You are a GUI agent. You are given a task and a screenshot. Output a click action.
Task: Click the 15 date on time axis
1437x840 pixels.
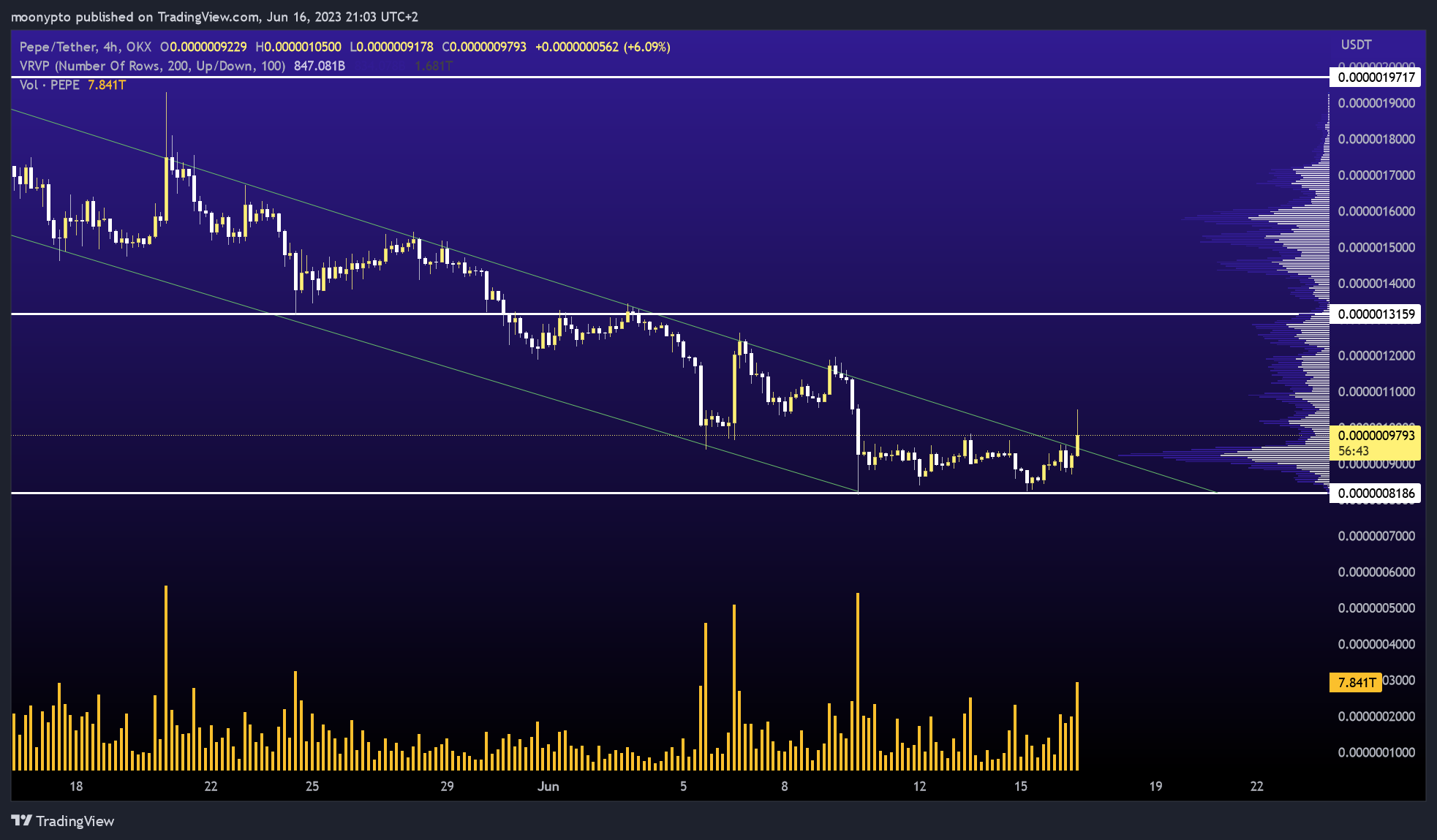[x=1020, y=787]
